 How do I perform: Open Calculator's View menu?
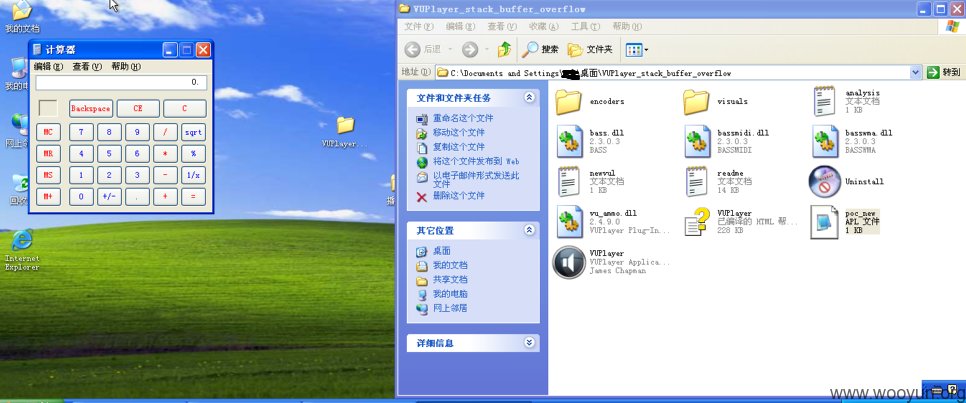(x=87, y=67)
